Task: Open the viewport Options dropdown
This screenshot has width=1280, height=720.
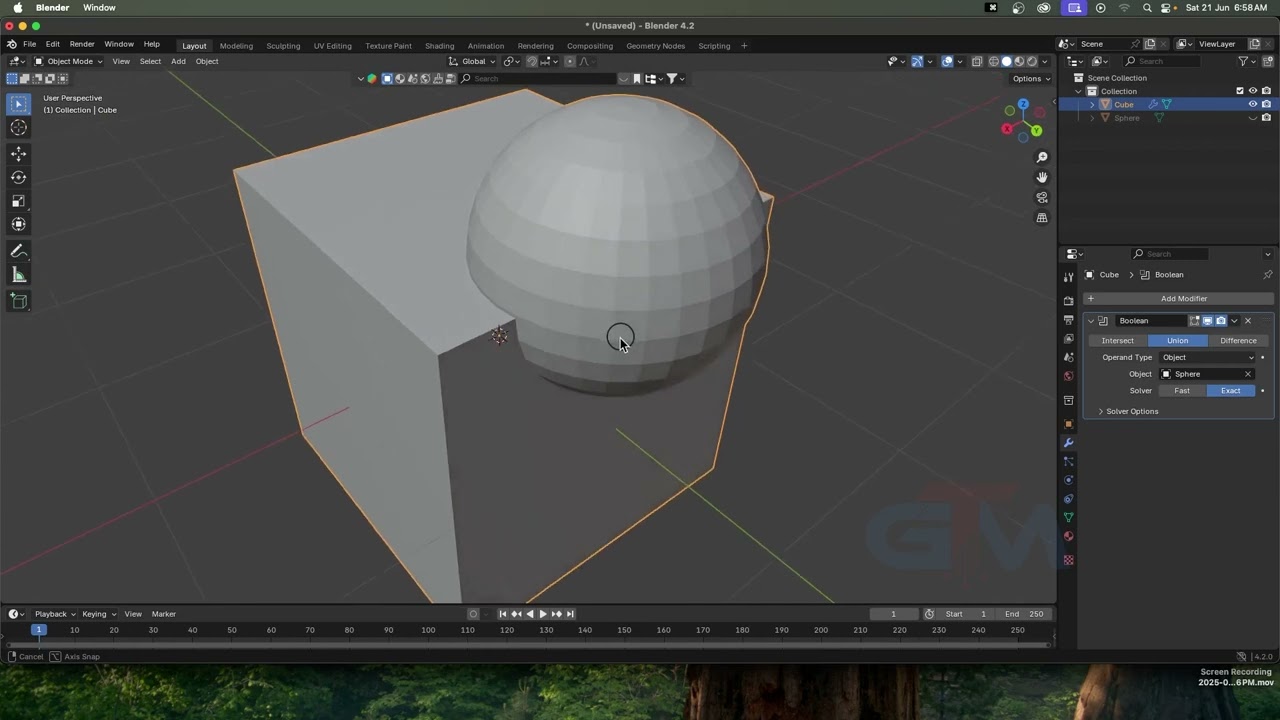Action: [1031, 79]
